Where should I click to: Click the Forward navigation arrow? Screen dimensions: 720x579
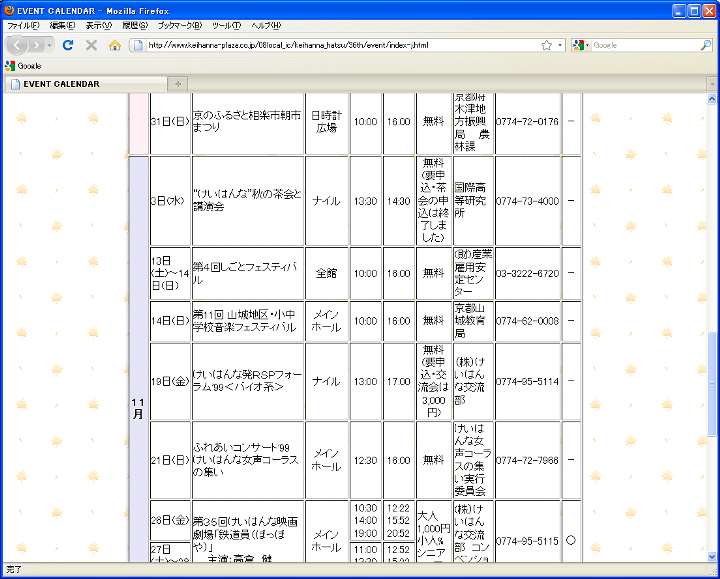[37, 45]
